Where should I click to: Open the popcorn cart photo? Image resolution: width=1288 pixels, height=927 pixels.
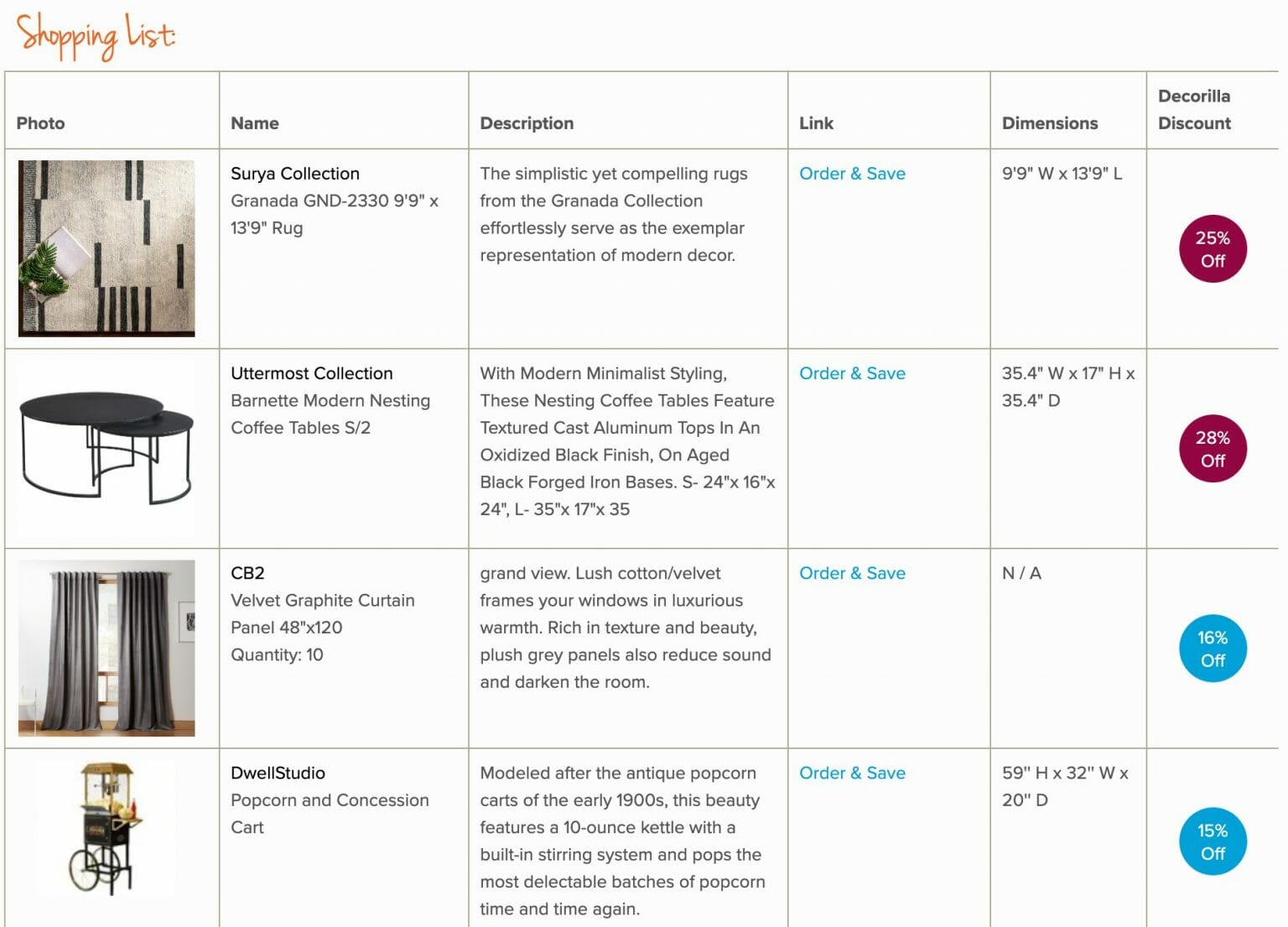[x=106, y=829]
